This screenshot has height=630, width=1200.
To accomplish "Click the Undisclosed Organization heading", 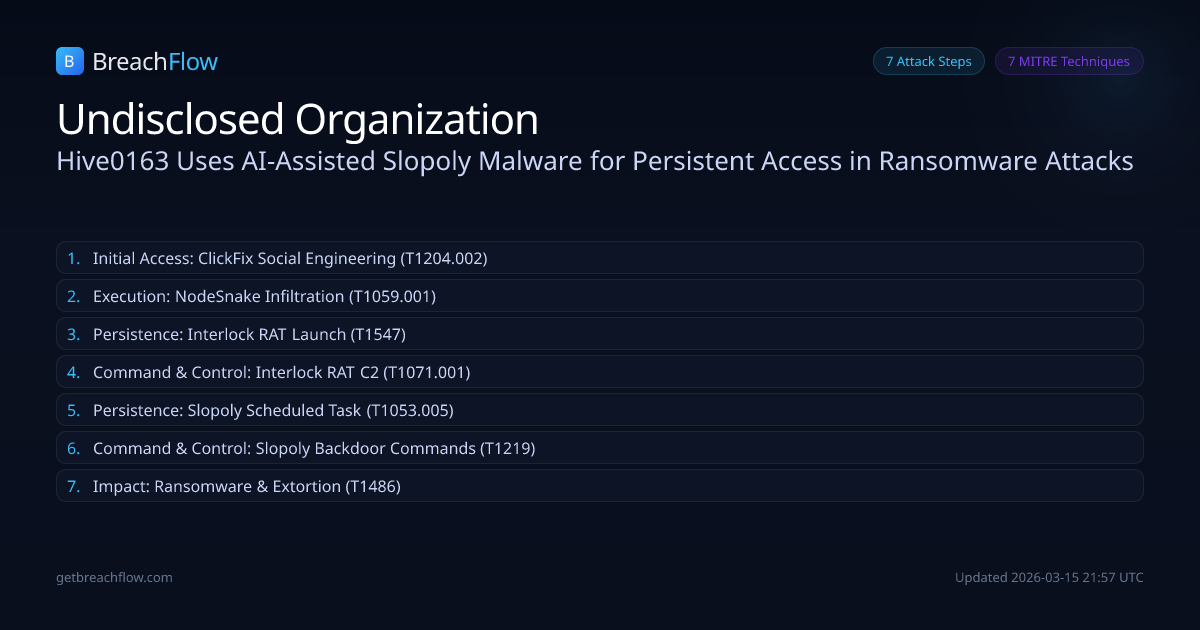I will (x=298, y=119).
